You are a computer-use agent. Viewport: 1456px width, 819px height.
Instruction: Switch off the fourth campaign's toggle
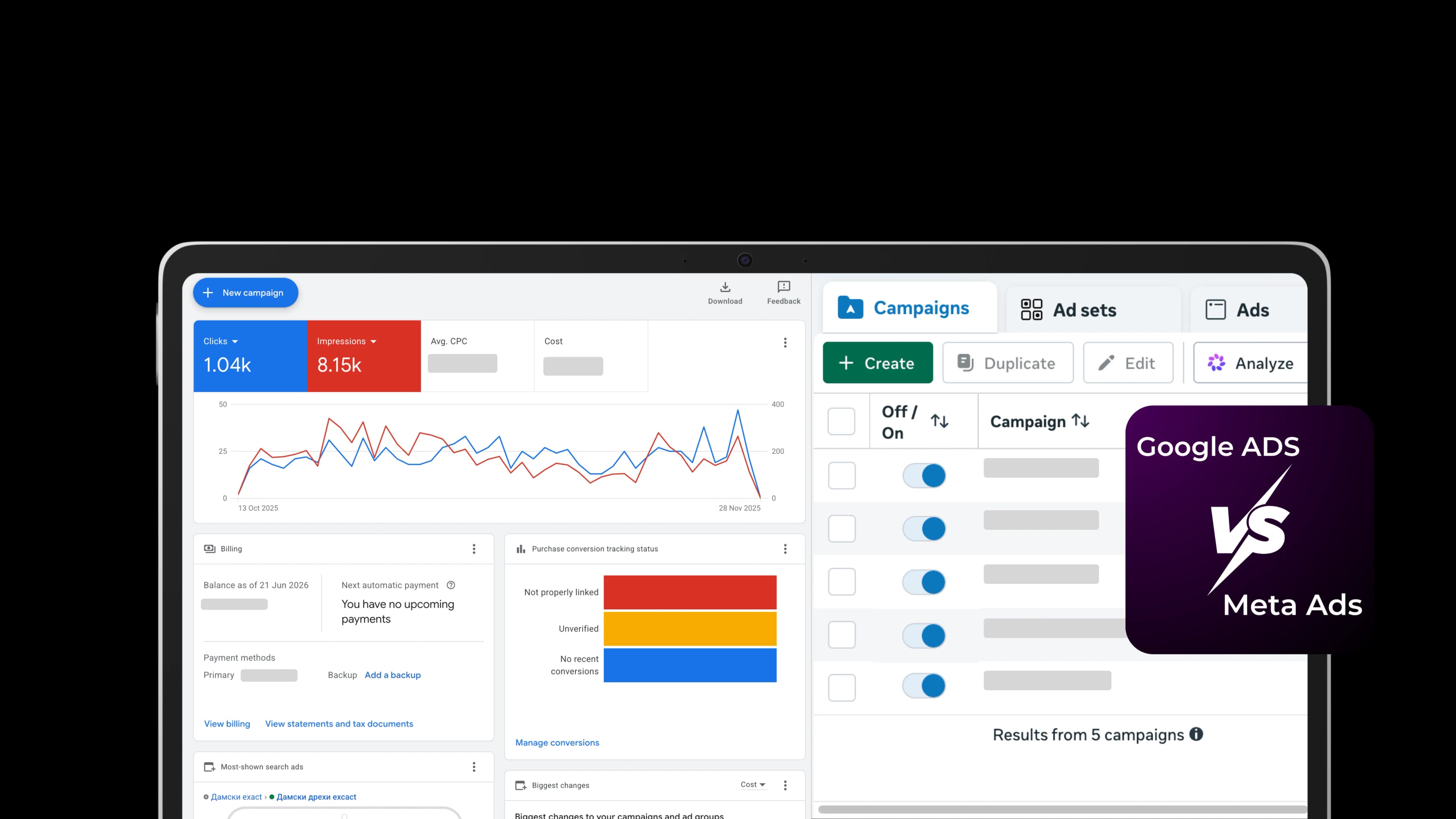pyautogui.click(x=924, y=635)
